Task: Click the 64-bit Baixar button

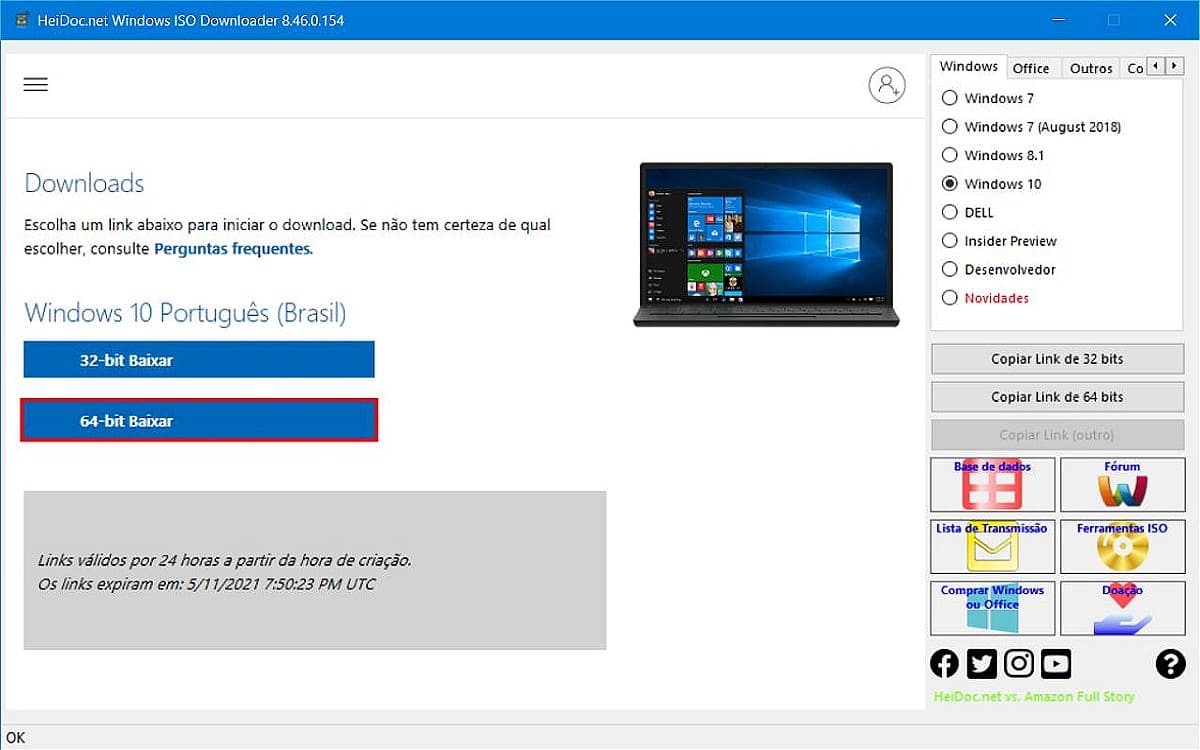Action: coord(199,421)
